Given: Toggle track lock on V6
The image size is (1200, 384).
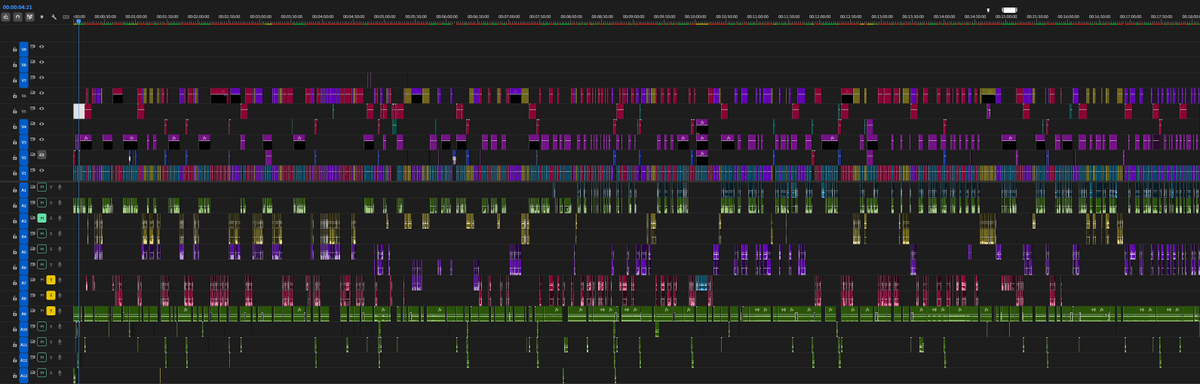Looking at the screenshot, I should (15, 95).
